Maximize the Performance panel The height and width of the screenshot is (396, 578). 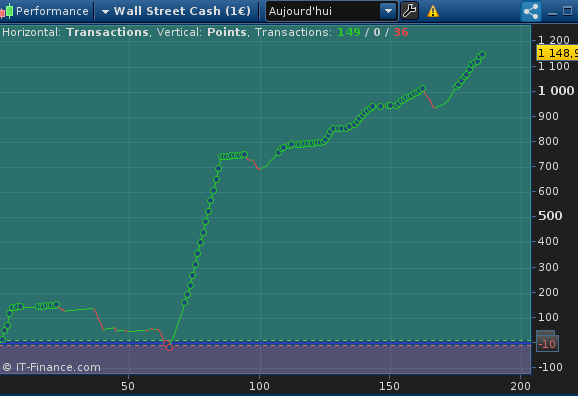pos(568,11)
